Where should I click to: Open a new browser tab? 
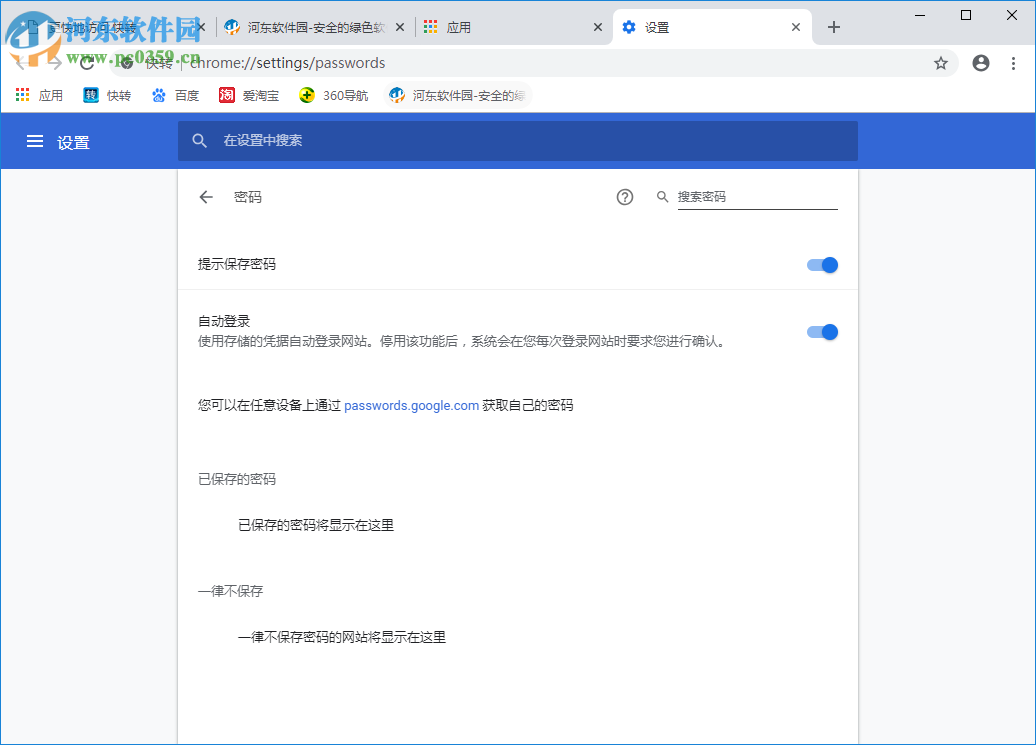tap(834, 27)
